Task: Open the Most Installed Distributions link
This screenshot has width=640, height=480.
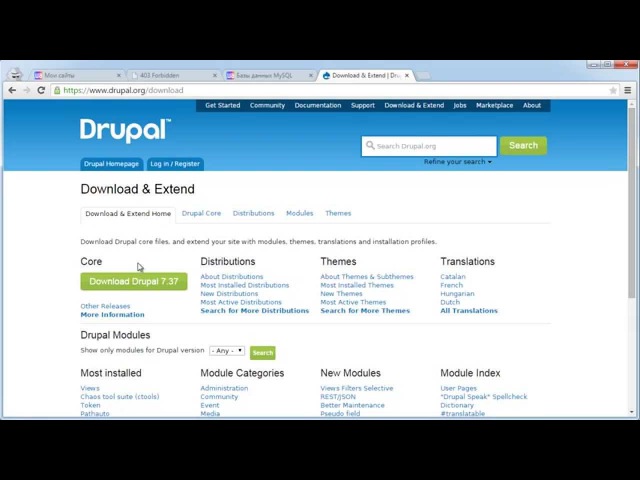Action: pos(244,285)
